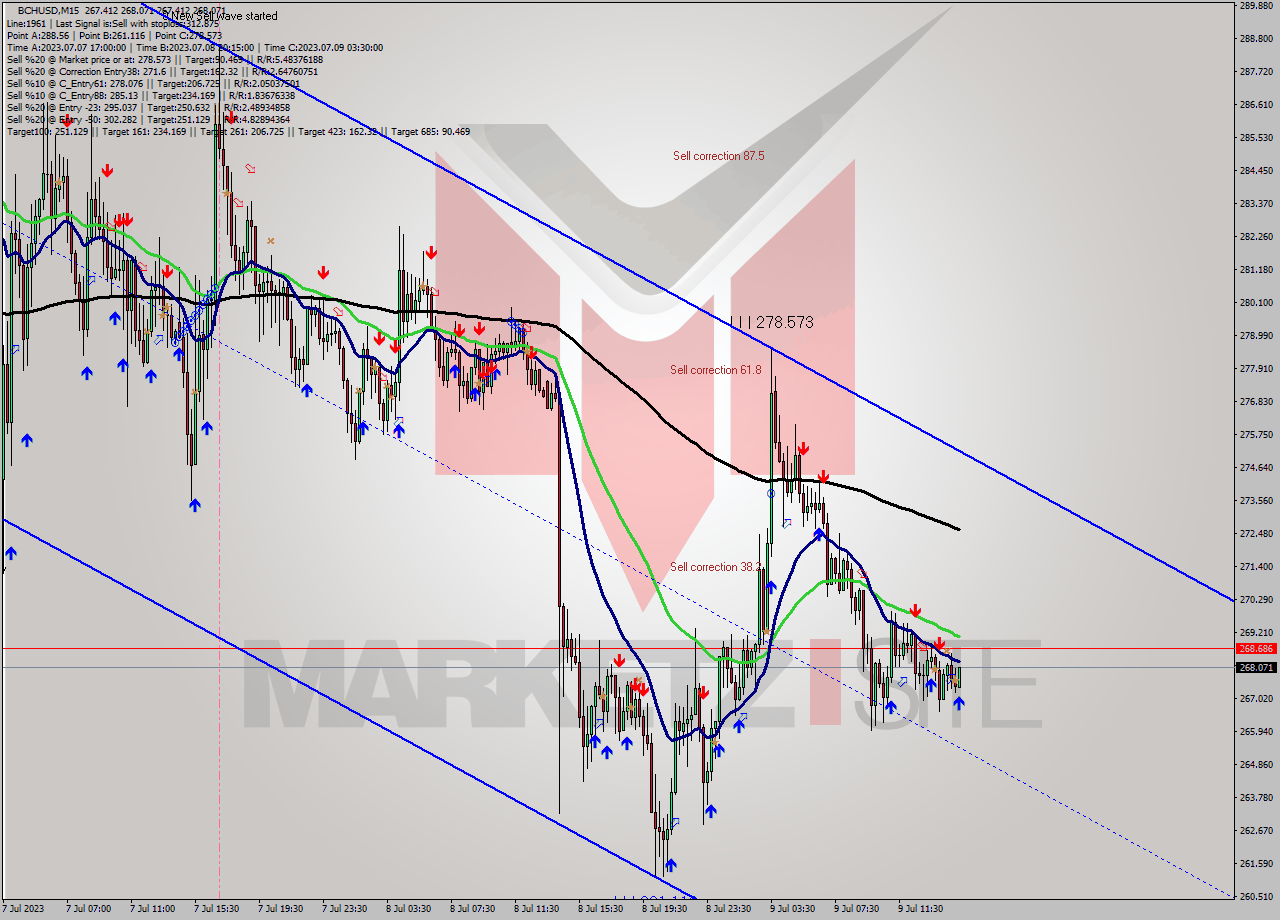
Task: Click the BCHUSD,M15 symbol title
Action: click(x=46, y=10)
